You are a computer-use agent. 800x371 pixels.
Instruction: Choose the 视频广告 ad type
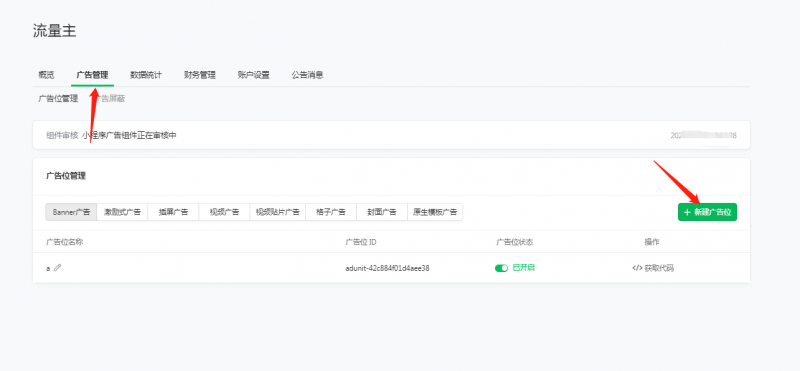click(x=224, y=212)
